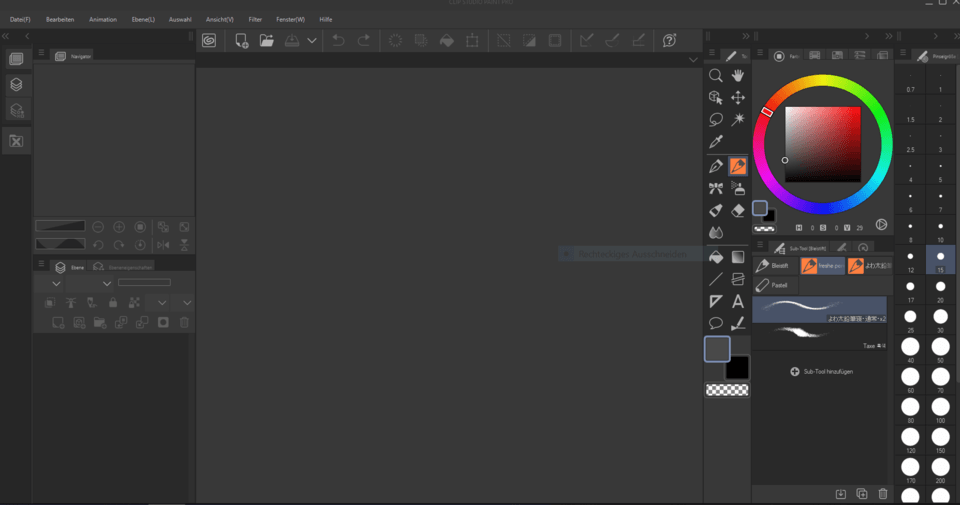Click the layers stack sidebar icon
This screenshot has width=960, height=505.
(x=17, y=84)
